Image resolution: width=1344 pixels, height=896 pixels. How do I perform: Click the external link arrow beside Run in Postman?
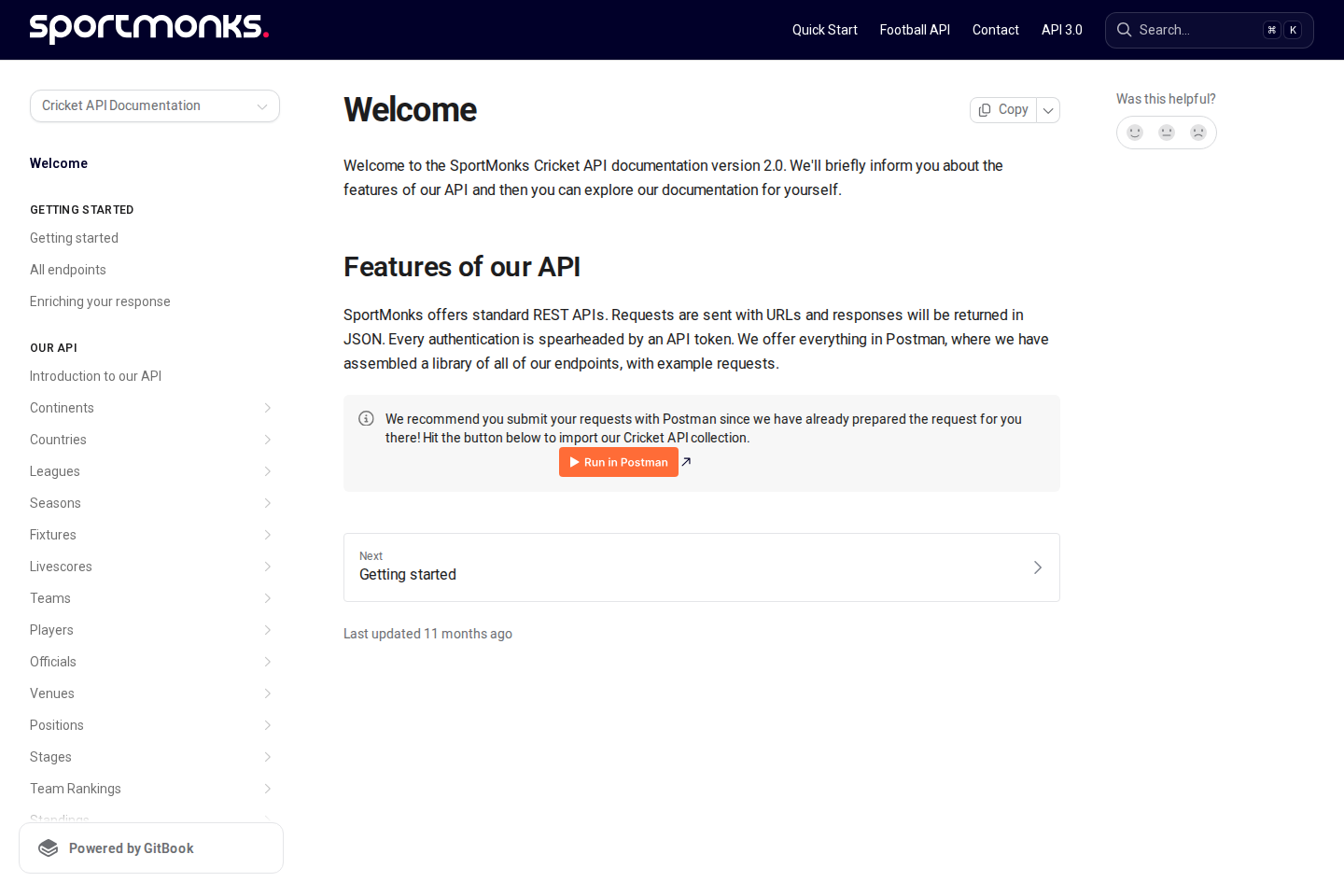[686, 461]
